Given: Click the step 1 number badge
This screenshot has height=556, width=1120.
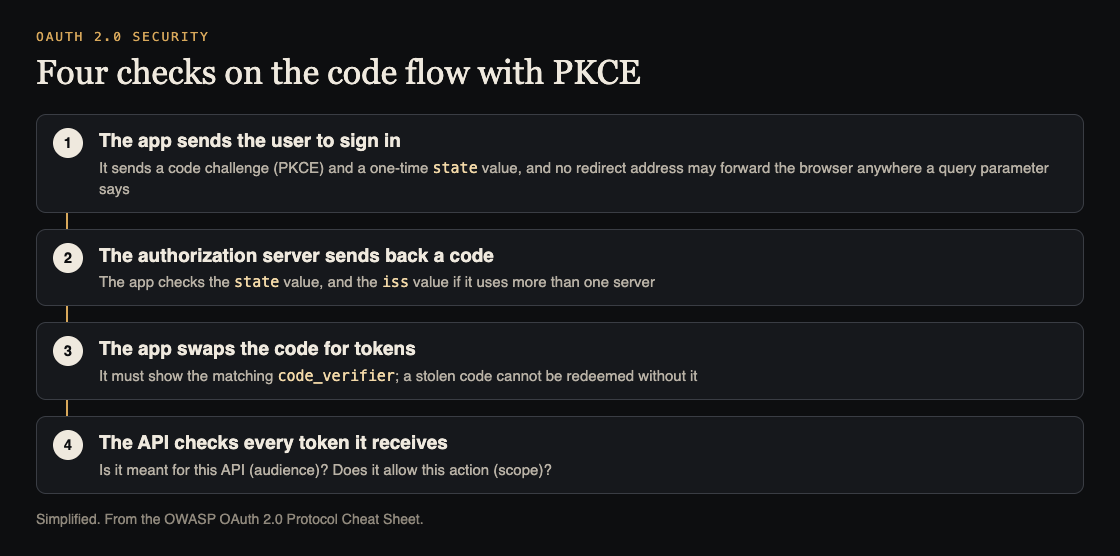Looking at the screenshot, I should 68,143.
